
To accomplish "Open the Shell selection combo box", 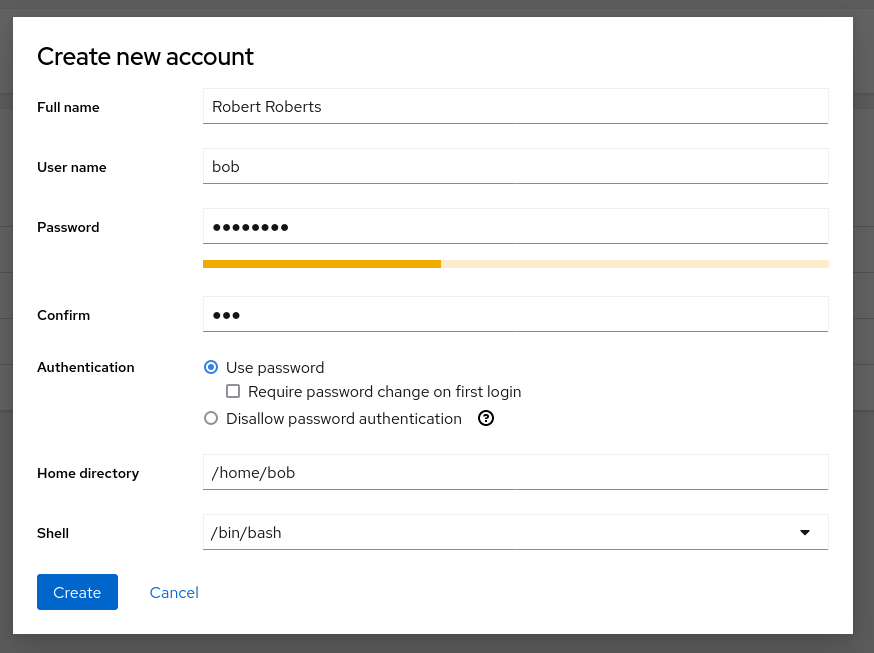I will (x=515, y=532).
